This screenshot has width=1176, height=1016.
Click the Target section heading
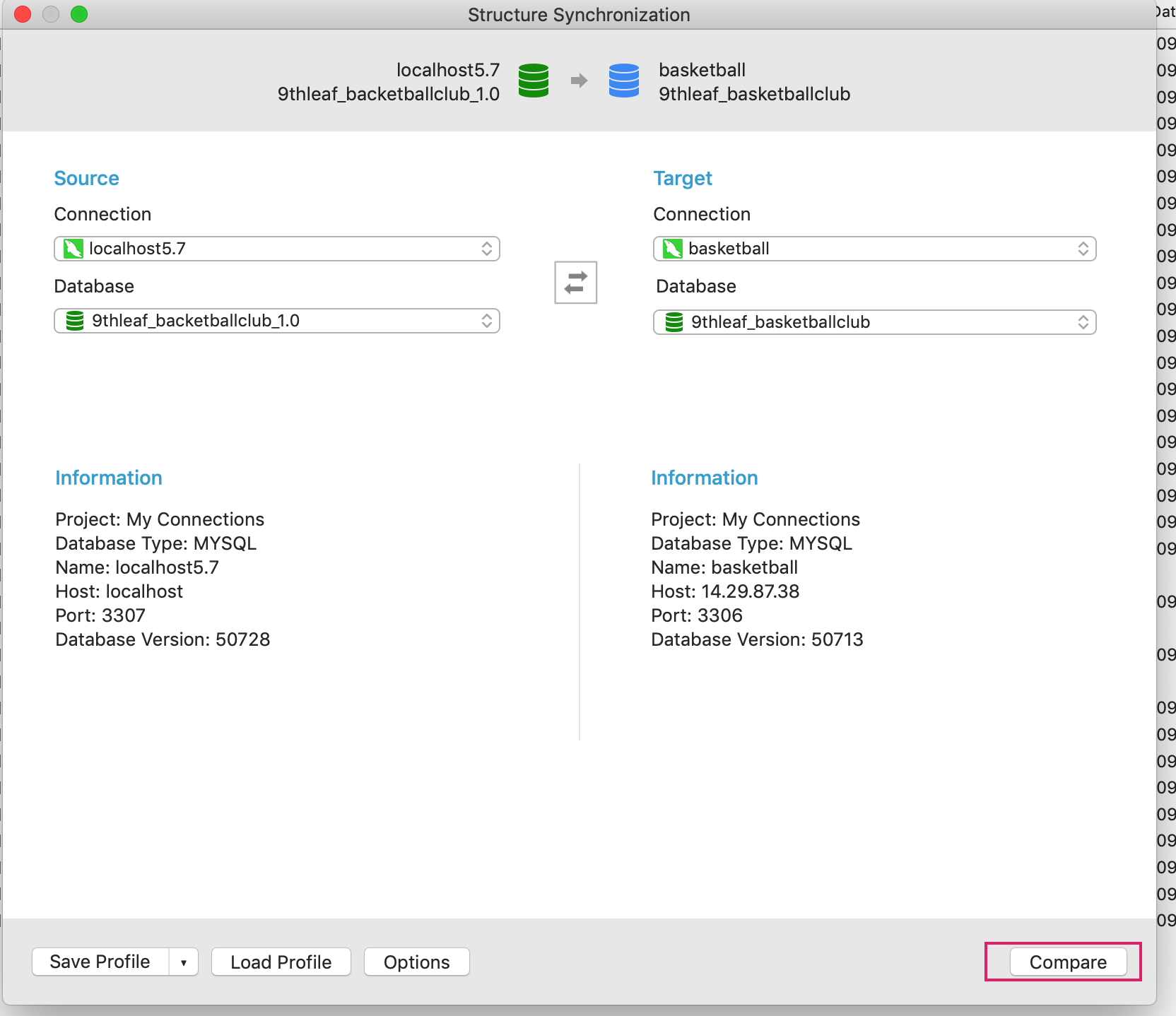pyautogui.click(x=682, y=178)
